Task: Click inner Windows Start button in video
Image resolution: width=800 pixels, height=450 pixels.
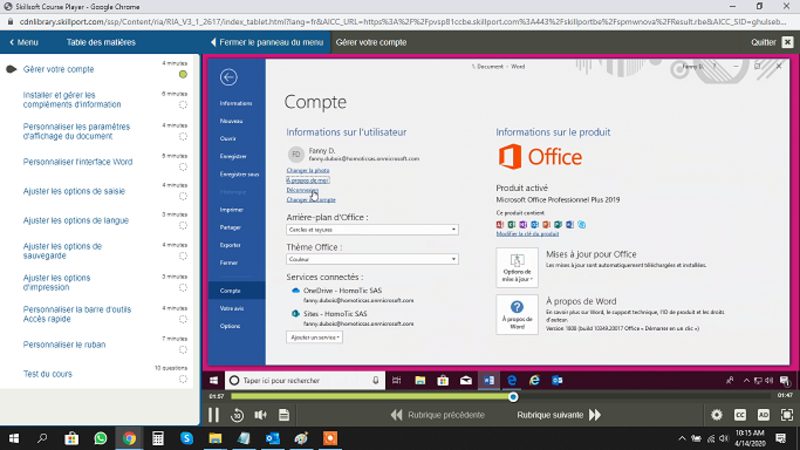Action: 214,380
